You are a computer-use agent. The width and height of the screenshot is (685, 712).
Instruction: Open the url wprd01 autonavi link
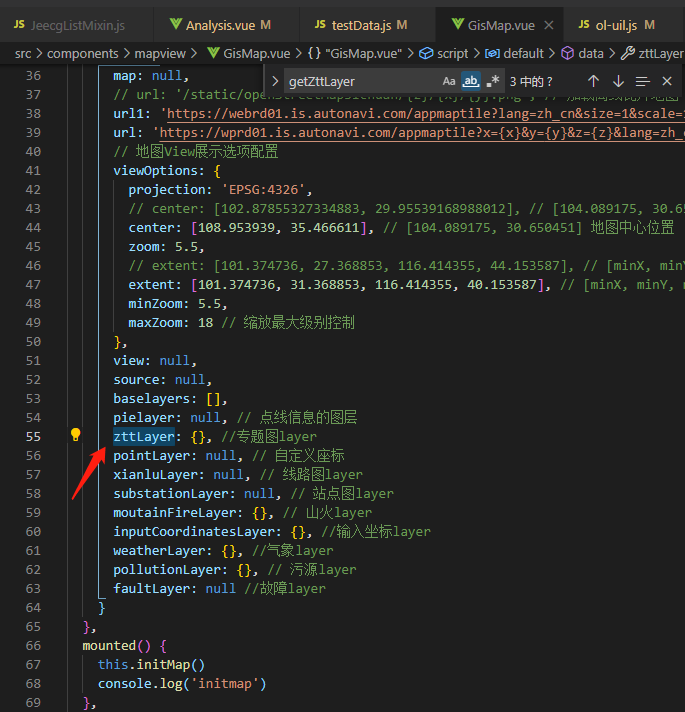[x=422, y=133]
